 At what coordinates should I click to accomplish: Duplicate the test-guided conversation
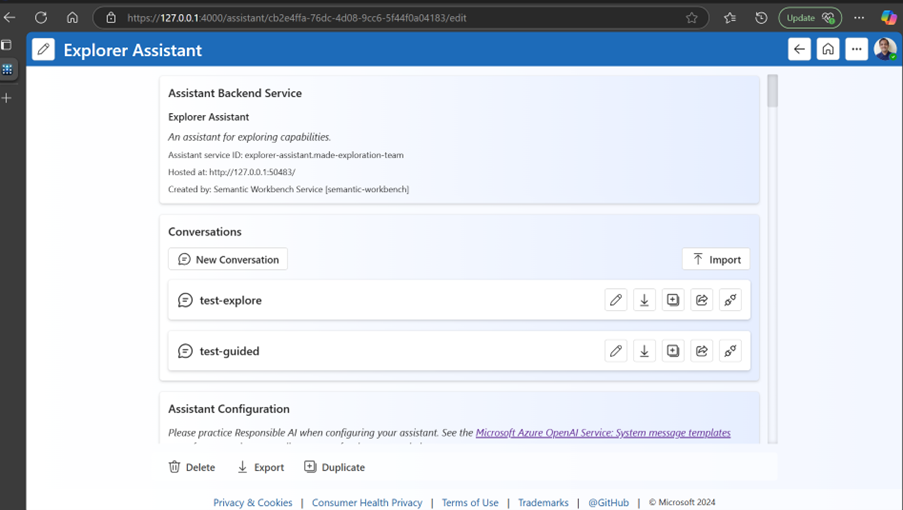[673, 351]
